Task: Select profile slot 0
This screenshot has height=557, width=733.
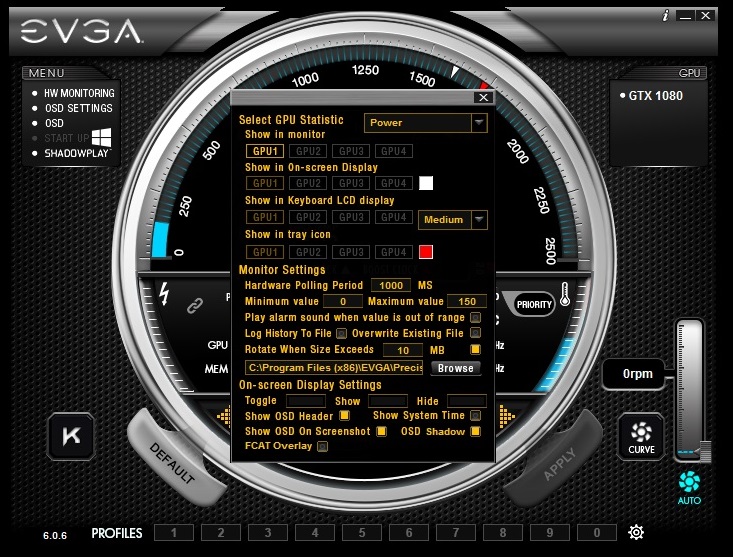Action: click(x=596, y=533)
